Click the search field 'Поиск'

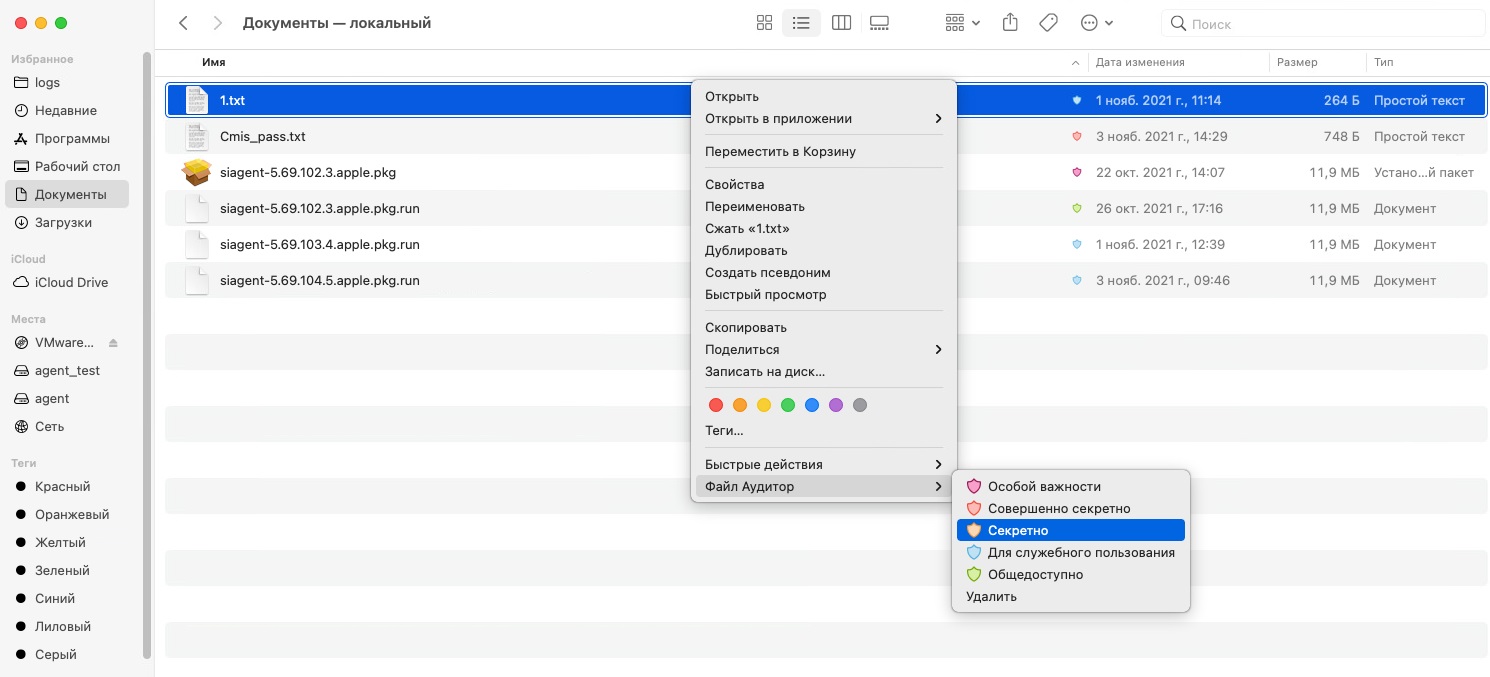pos(1320,23)
